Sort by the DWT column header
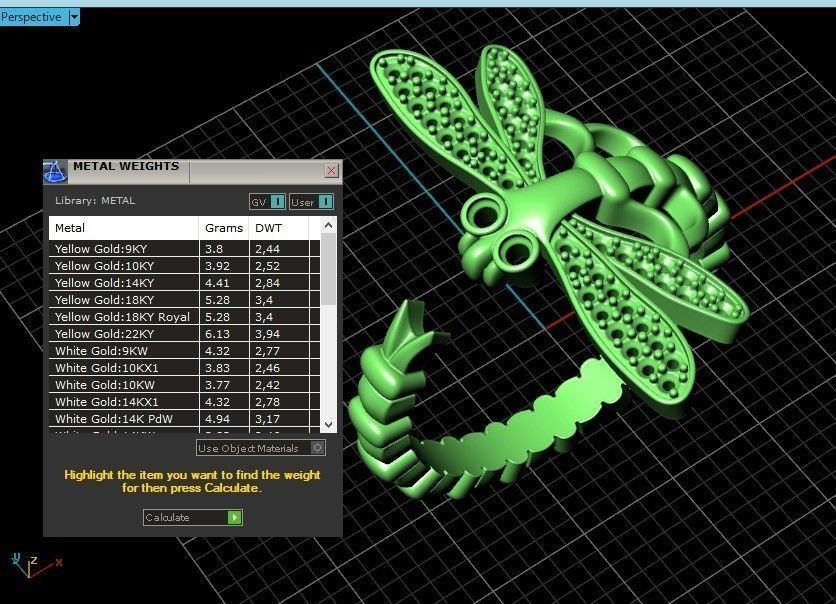Image resolution: width=836 pixels, height=604 pixels. 279,228
